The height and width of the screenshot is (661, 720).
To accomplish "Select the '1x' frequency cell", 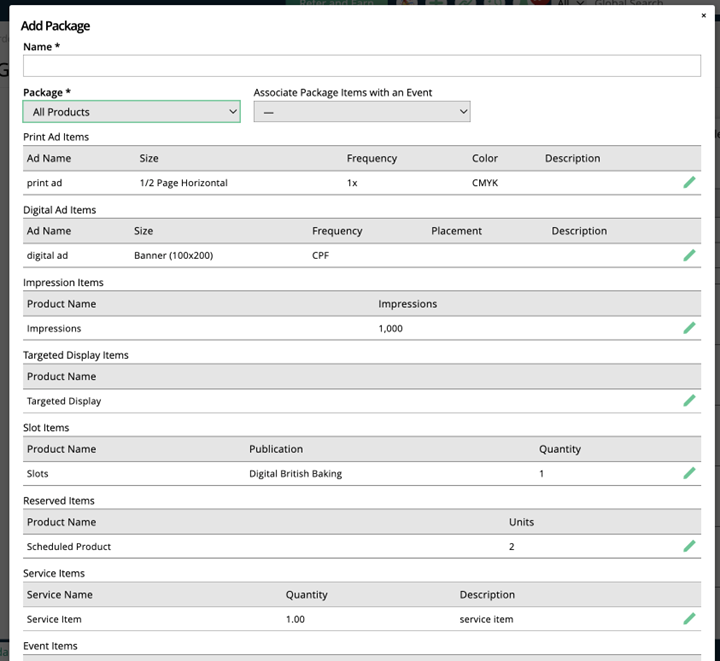I will tap(352, 183).
